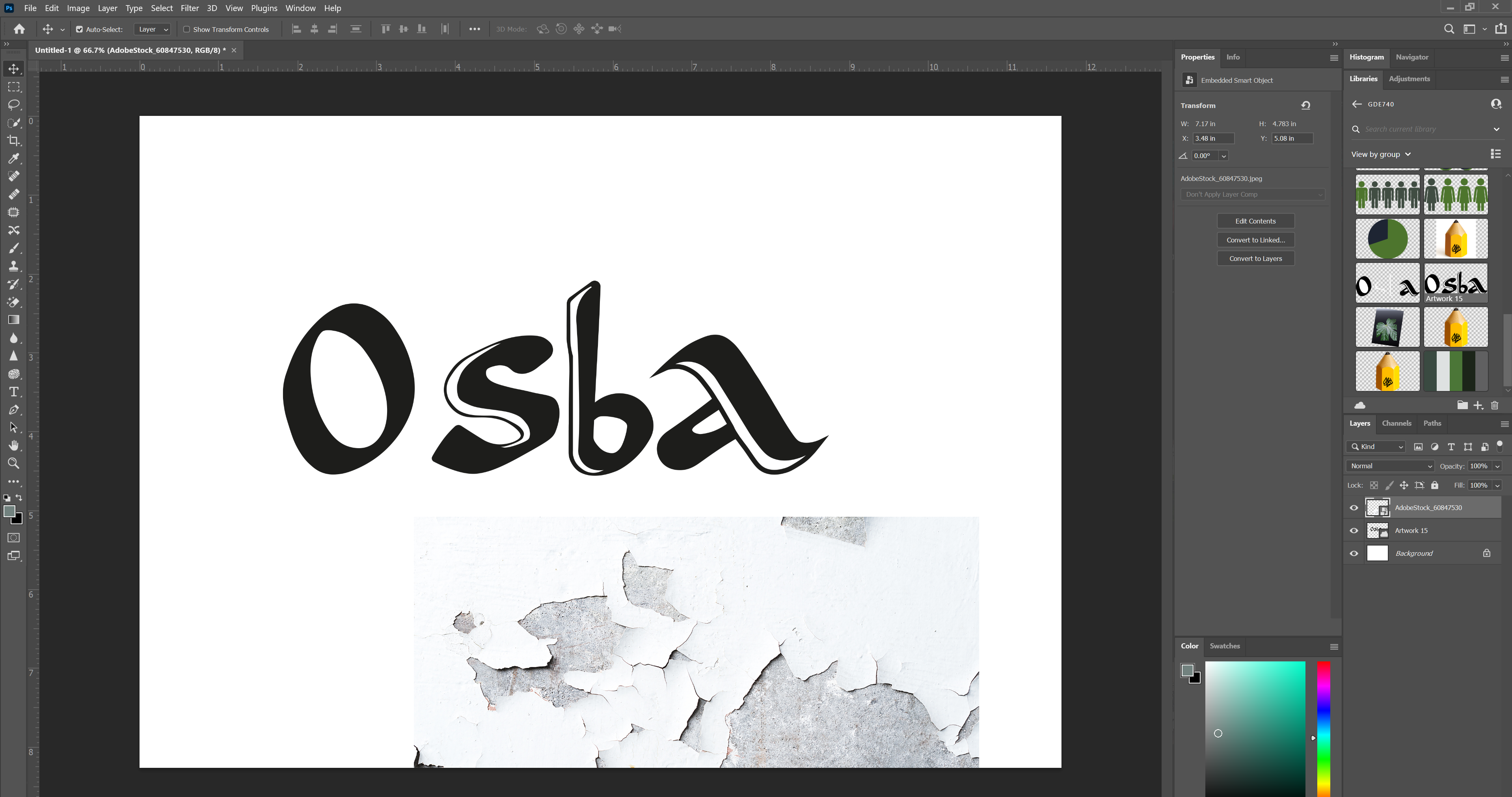This screenshot has width=1512, height=797.
Task: Click the Edit Contents button
Action: (x=1255, y=221)
